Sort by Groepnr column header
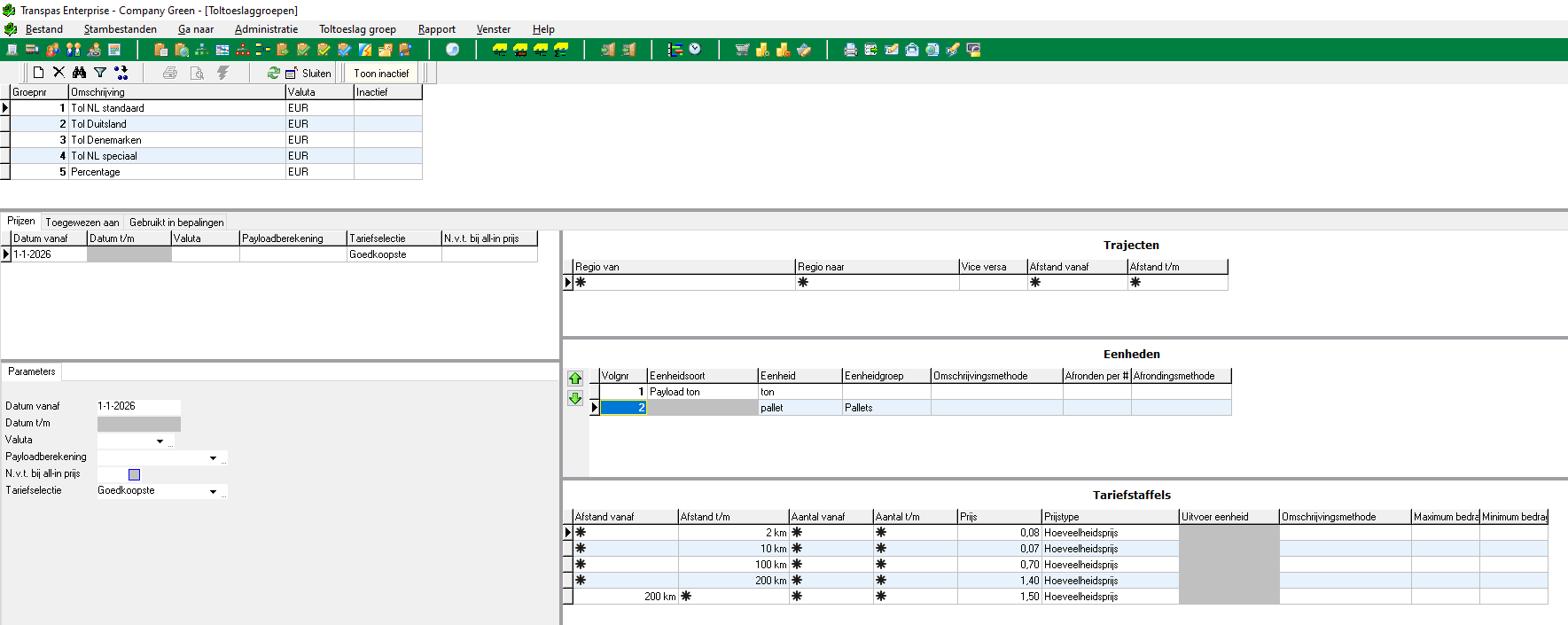 coord(39,92)
